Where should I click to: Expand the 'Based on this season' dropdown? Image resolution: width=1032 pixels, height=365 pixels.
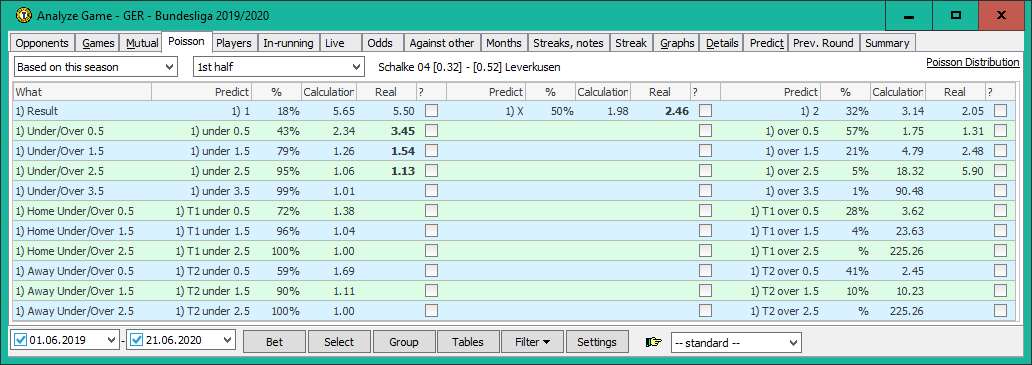95,66
